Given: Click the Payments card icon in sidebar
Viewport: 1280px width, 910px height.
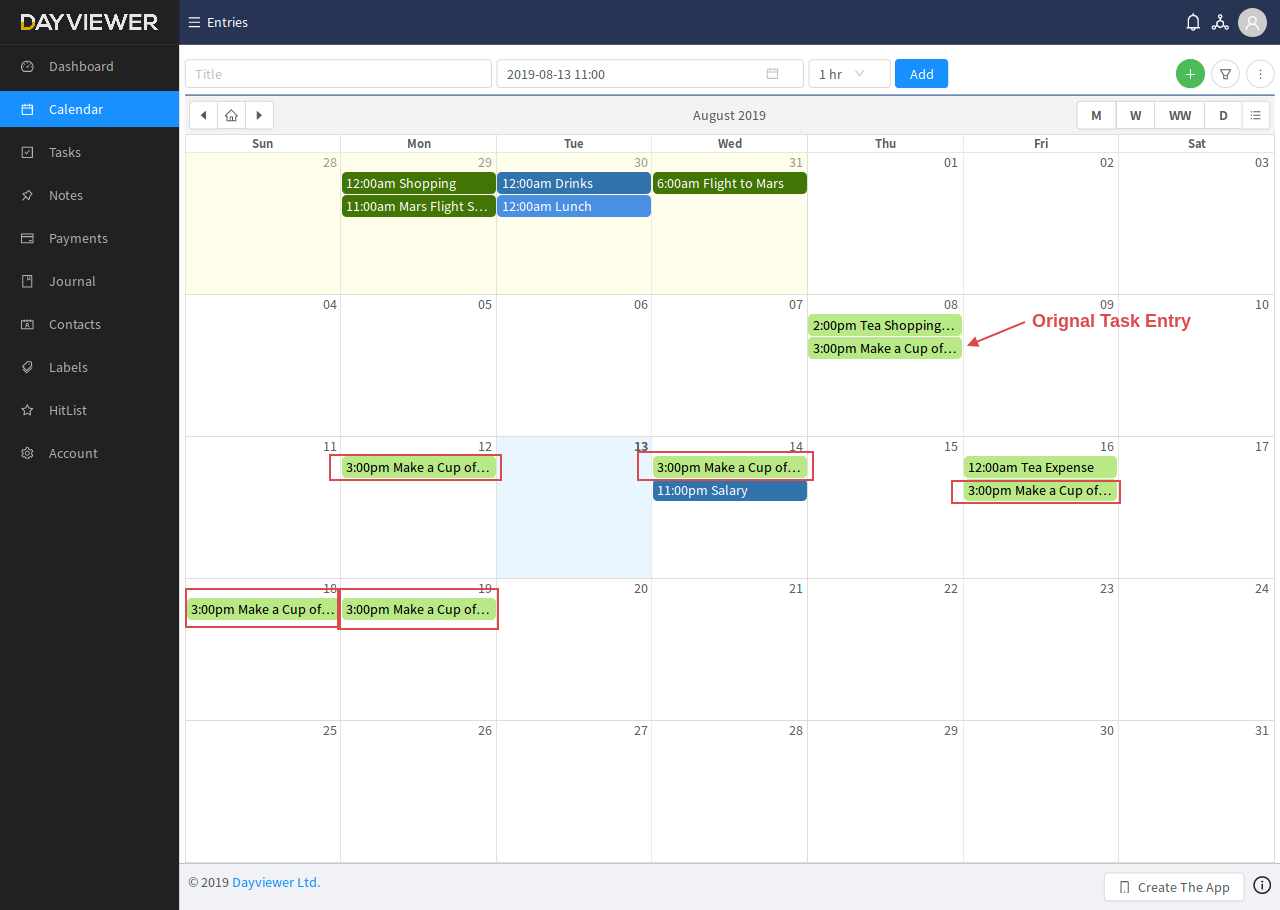Looking at the screenshot, I should click(28, 238).
